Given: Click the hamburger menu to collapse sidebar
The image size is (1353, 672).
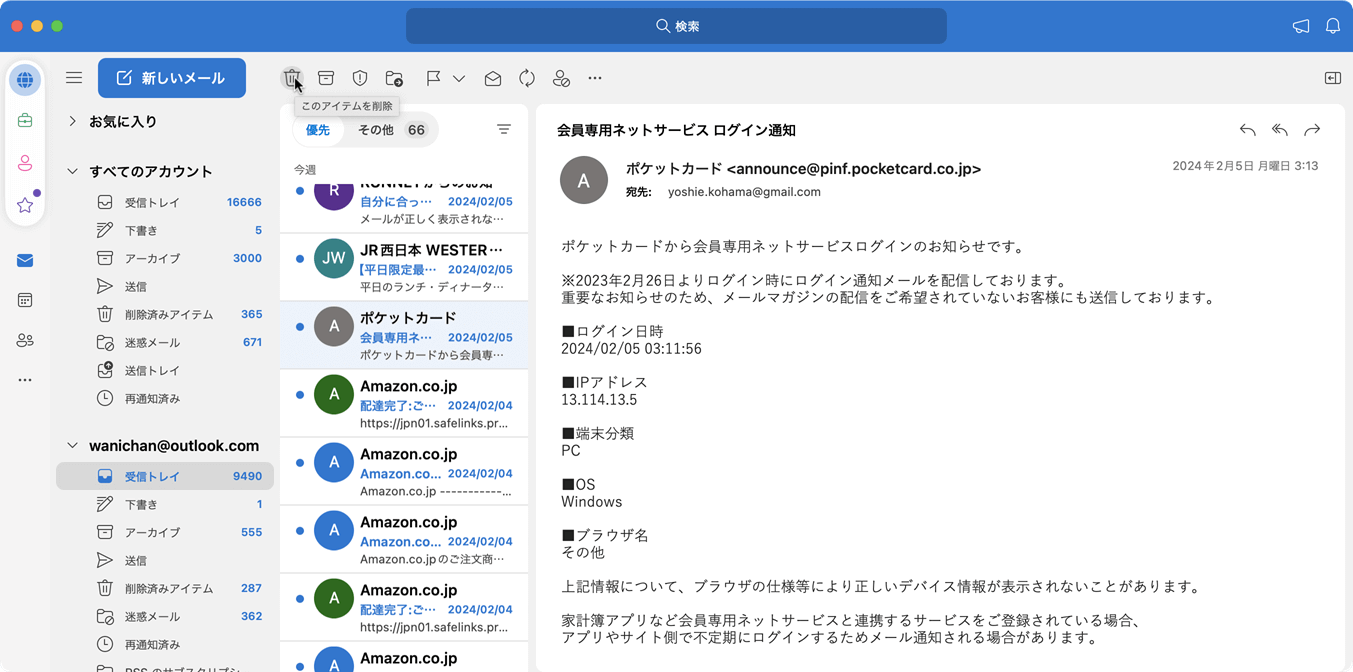Looking at the screenshot, I should pos(74,77).
